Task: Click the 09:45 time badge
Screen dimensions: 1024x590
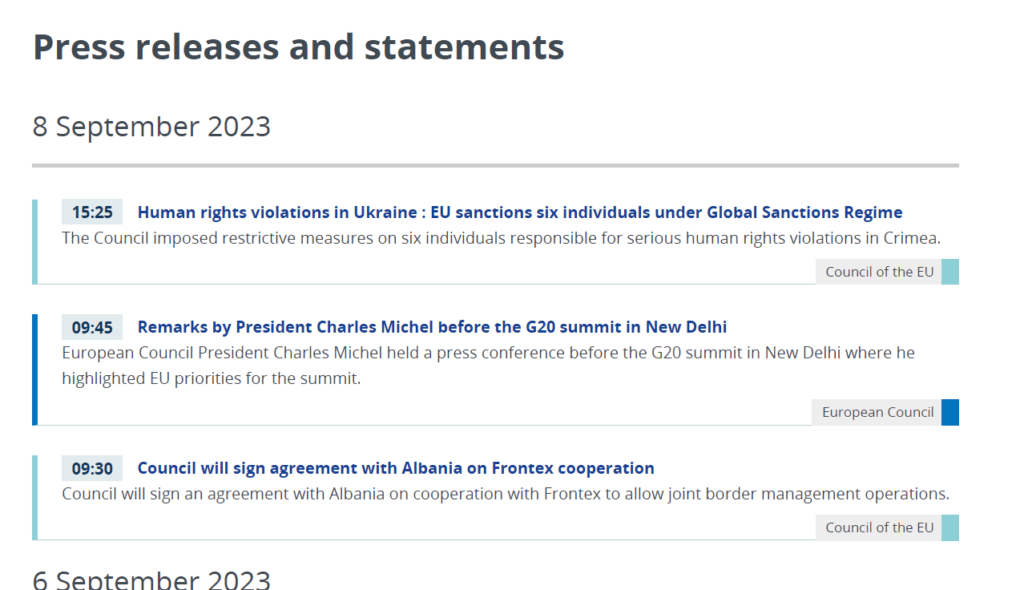Action: tap(92, 327)
